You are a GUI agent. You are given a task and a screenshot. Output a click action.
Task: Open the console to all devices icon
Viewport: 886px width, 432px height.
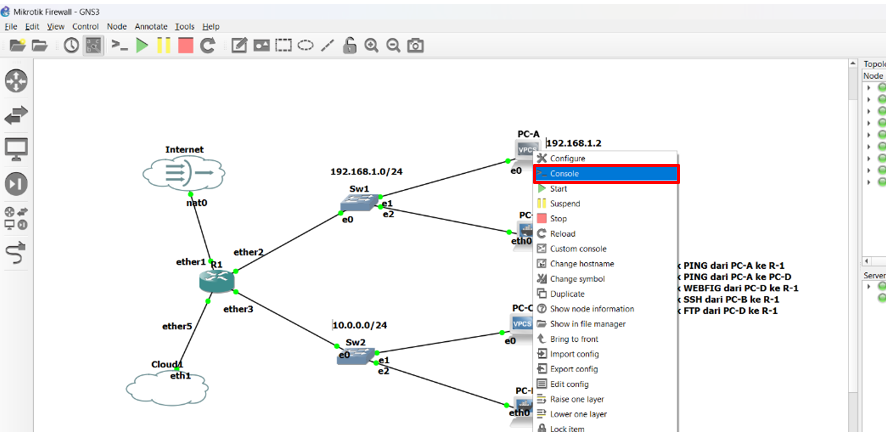point(119,45)
